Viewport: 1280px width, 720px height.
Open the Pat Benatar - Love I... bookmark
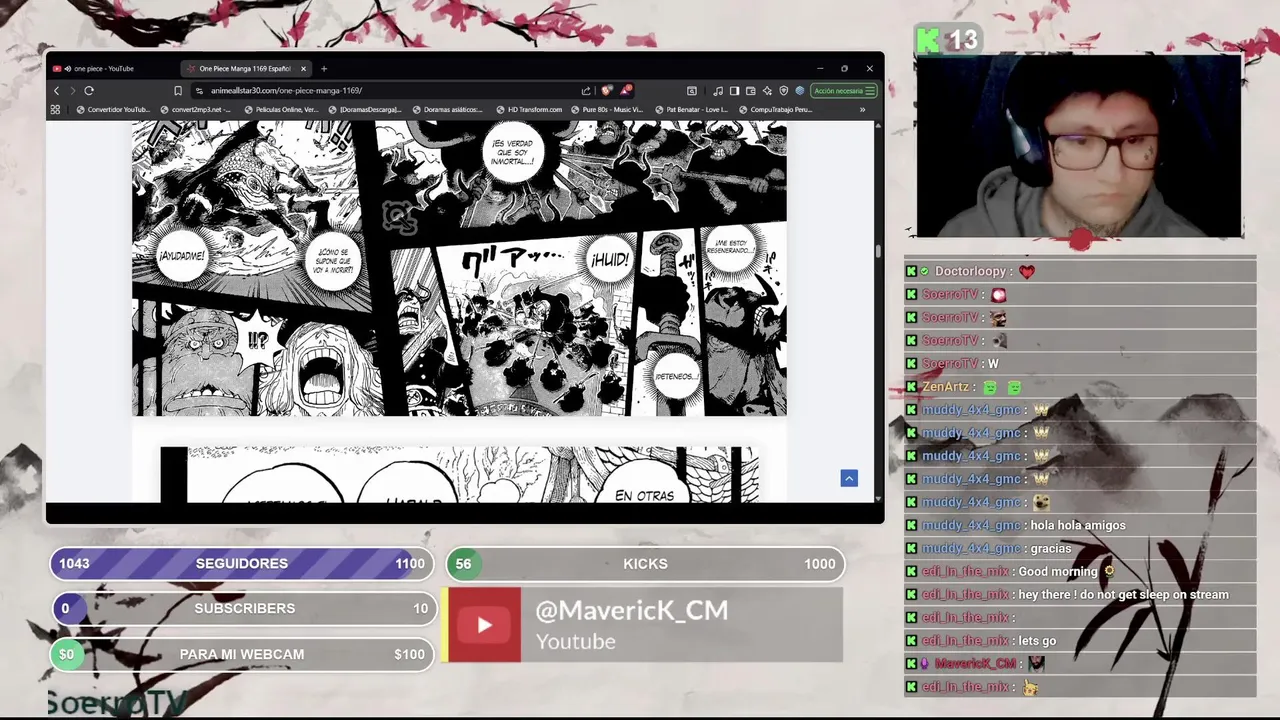click(692, 109)
